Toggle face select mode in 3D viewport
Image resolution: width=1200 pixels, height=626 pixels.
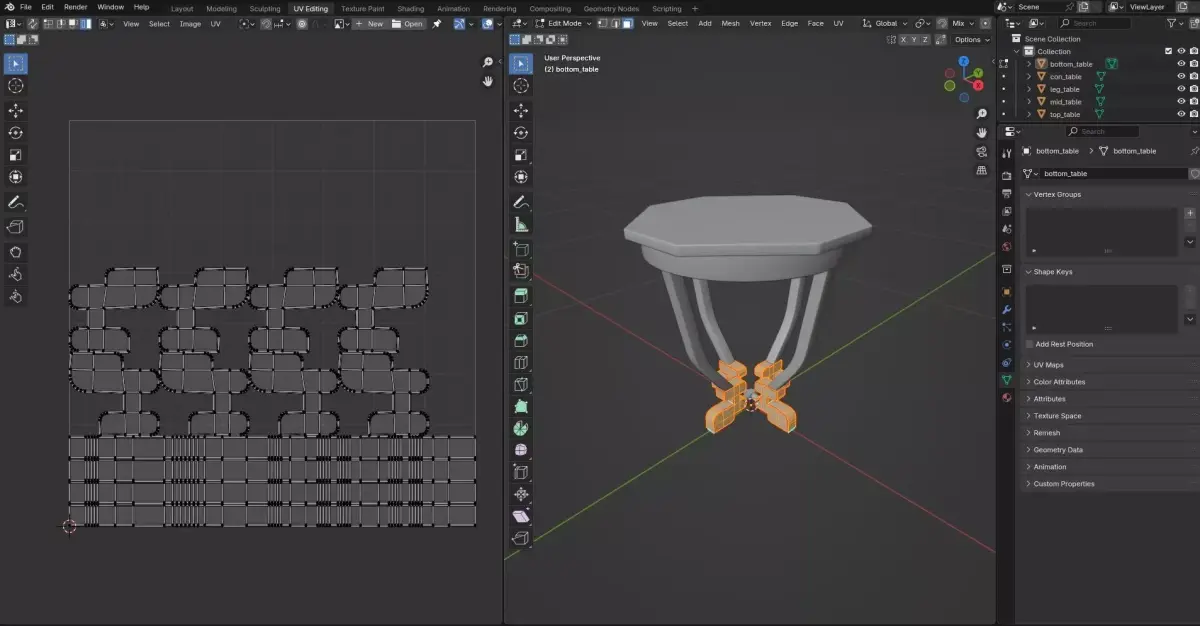click(627, 23)
